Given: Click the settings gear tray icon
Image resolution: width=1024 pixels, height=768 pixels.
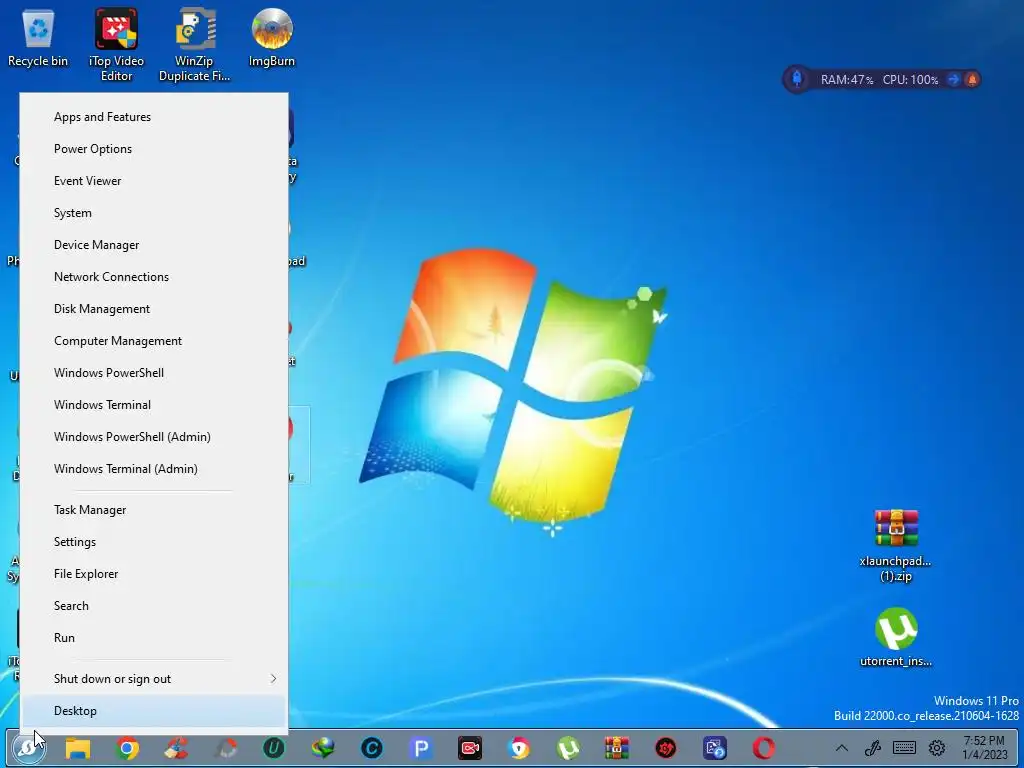Looking at the screenshot, I should [937, 748].
